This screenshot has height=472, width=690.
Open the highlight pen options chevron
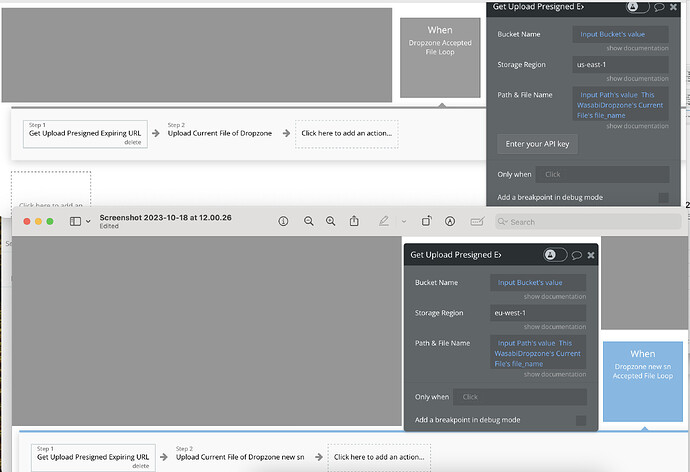(x=404, y=222)
